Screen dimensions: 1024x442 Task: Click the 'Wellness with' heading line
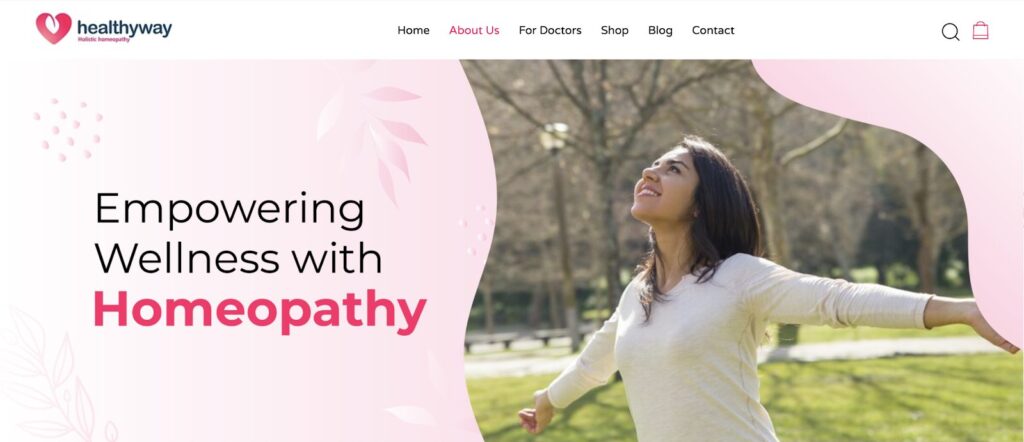[238, 258]
